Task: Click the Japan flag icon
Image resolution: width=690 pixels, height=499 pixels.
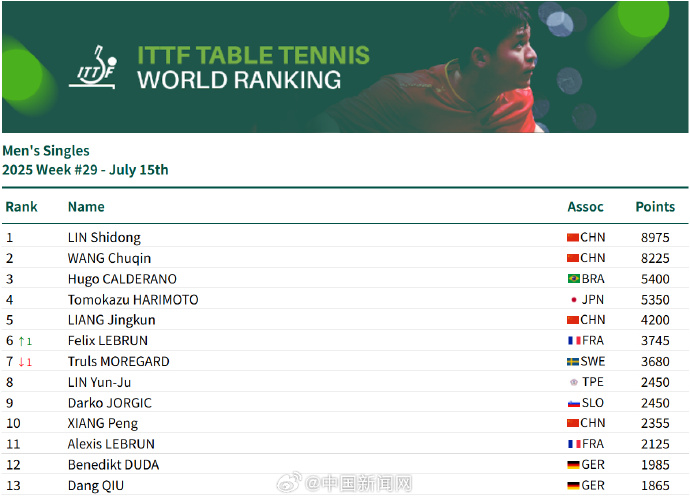Action: (x=573, y=300)
